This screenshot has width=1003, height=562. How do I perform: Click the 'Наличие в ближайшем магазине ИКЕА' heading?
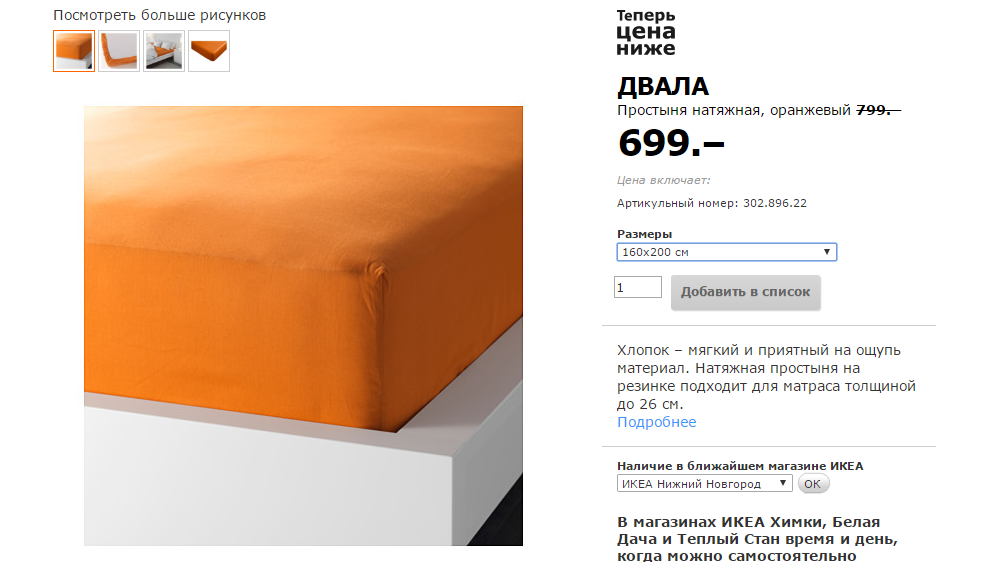point(740,466)
